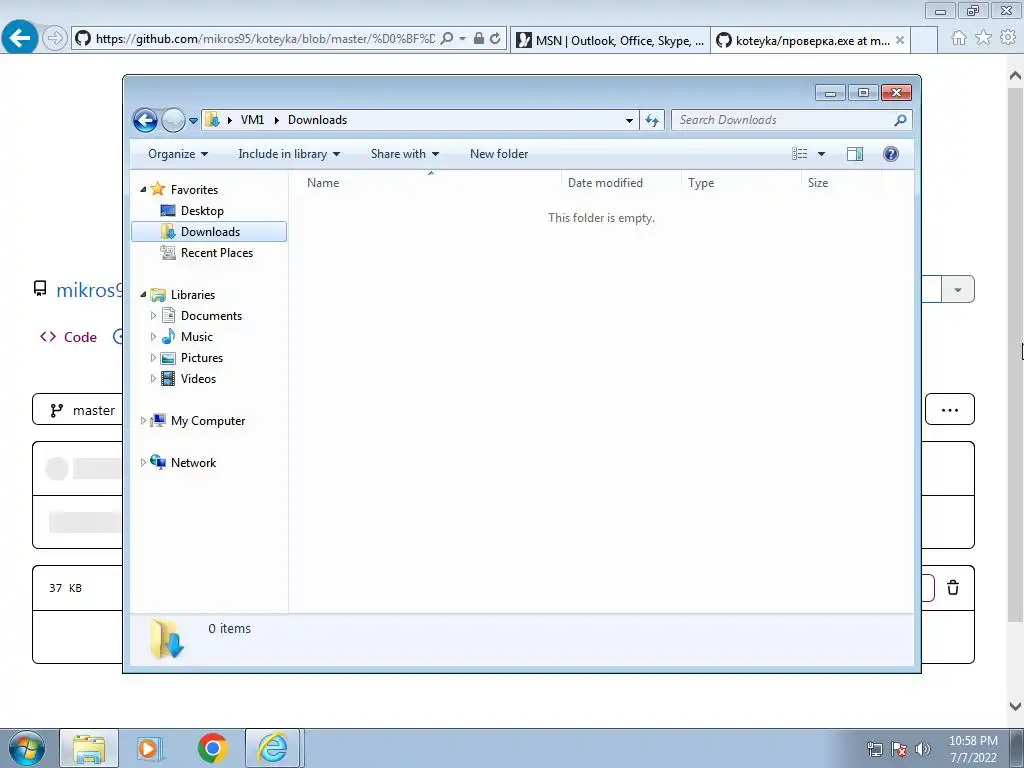
Task: Open Google Chrome from the taskbar
Action: (x=212, y=748)
